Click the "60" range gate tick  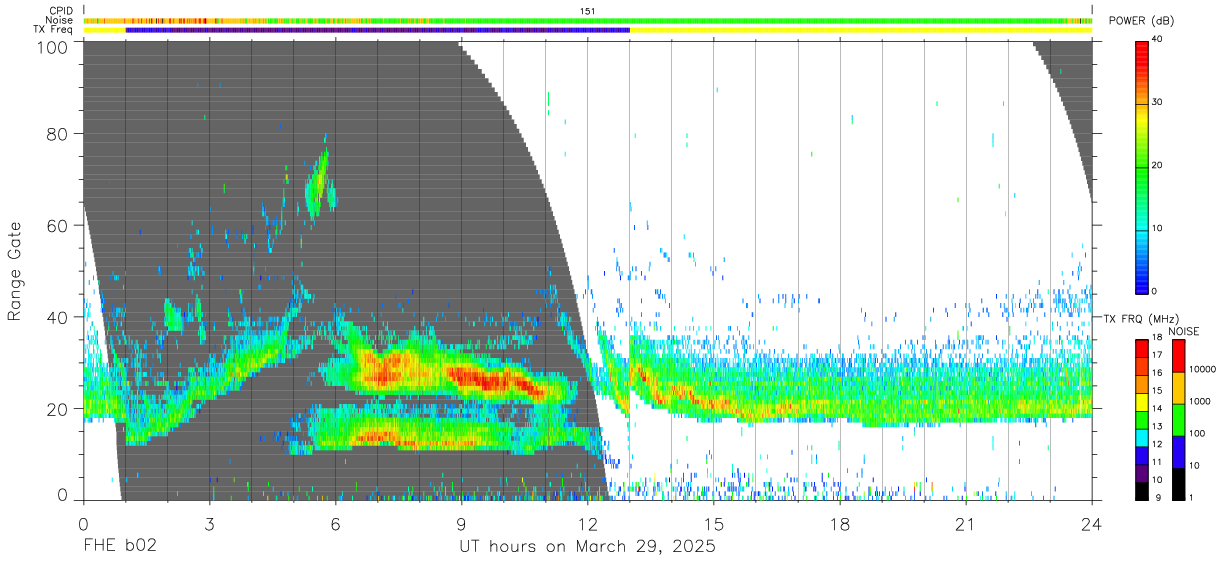(57, 226)
